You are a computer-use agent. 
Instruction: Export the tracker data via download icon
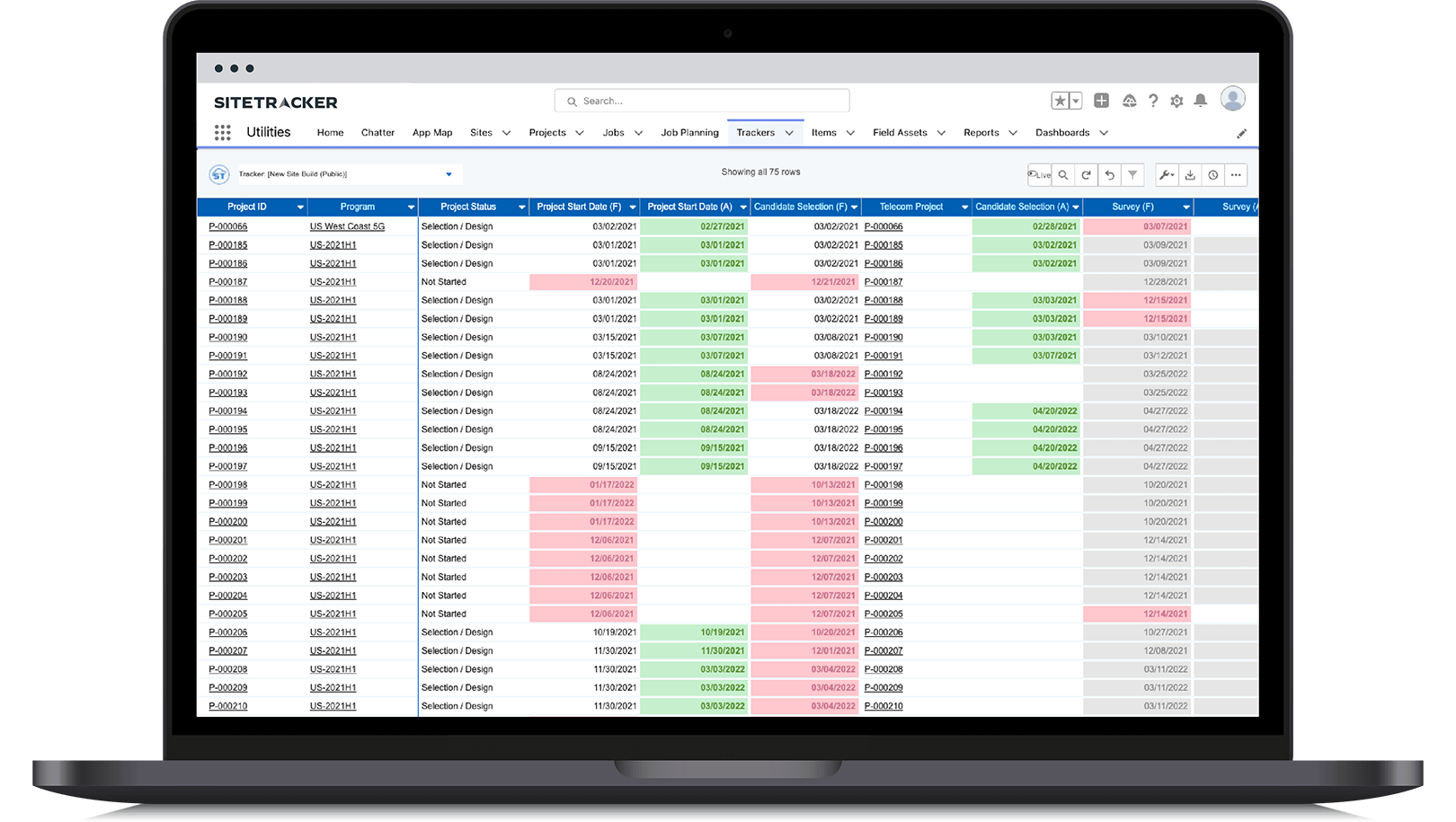click(x=1190, y=174)
